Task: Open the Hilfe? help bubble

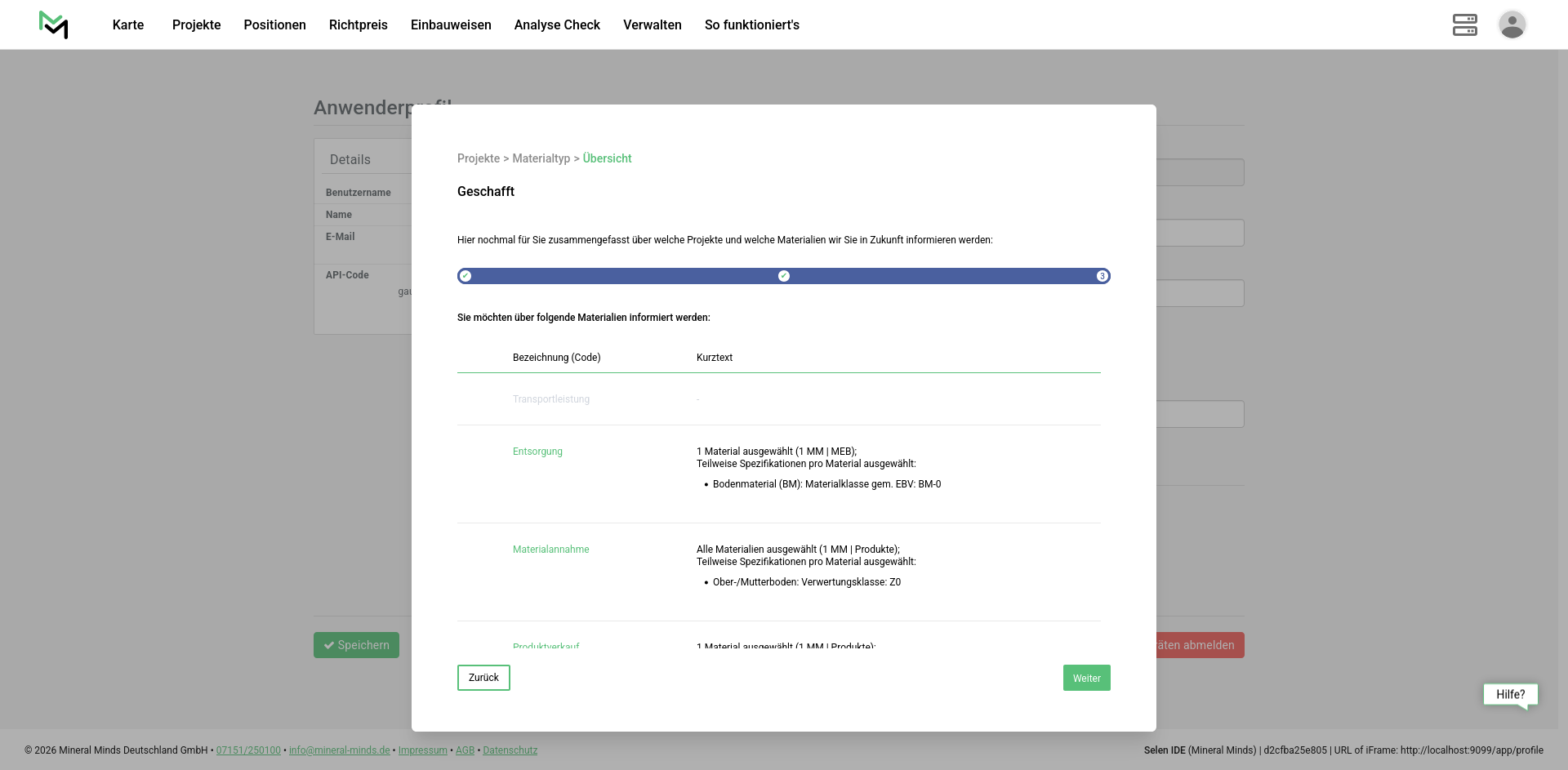Action: 1510,694
